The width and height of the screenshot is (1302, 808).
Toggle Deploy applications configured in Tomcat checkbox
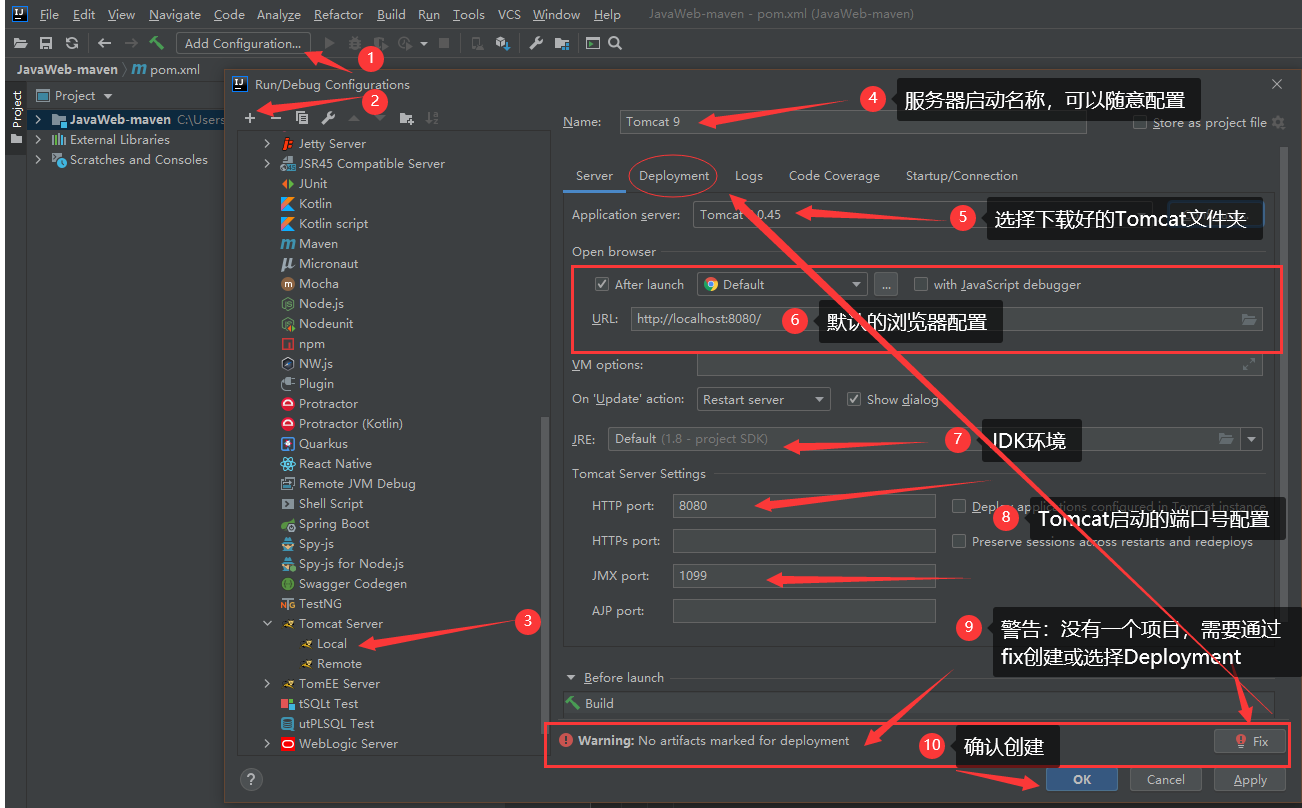coord(959,506)
